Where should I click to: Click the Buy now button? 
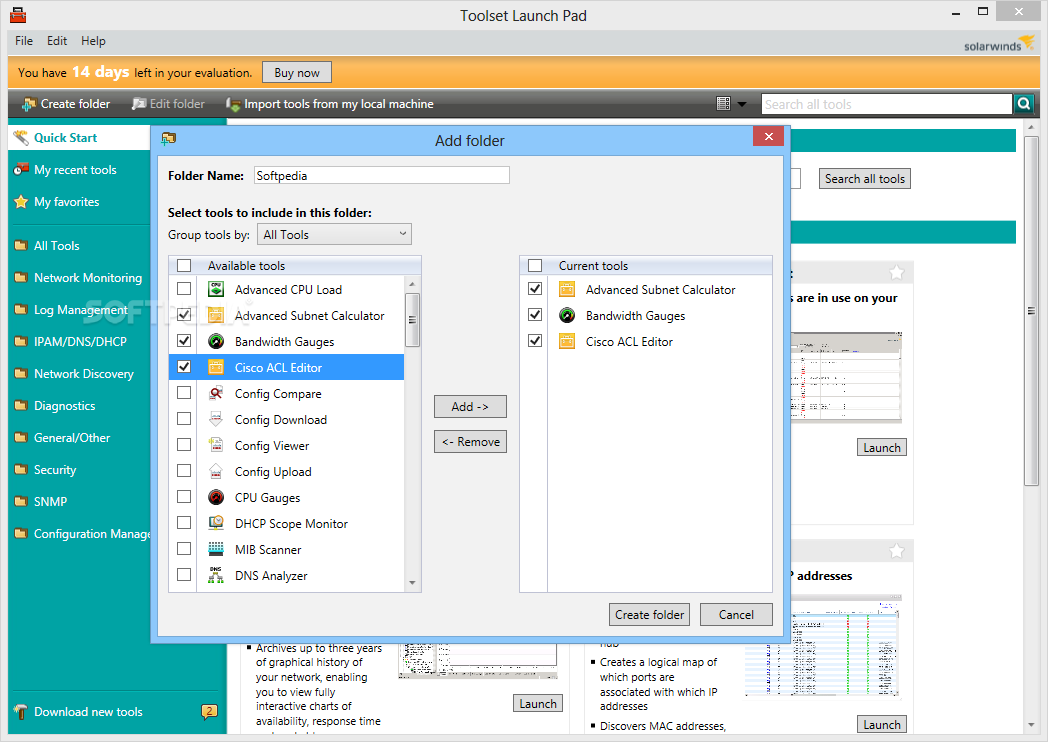point(297,72)
